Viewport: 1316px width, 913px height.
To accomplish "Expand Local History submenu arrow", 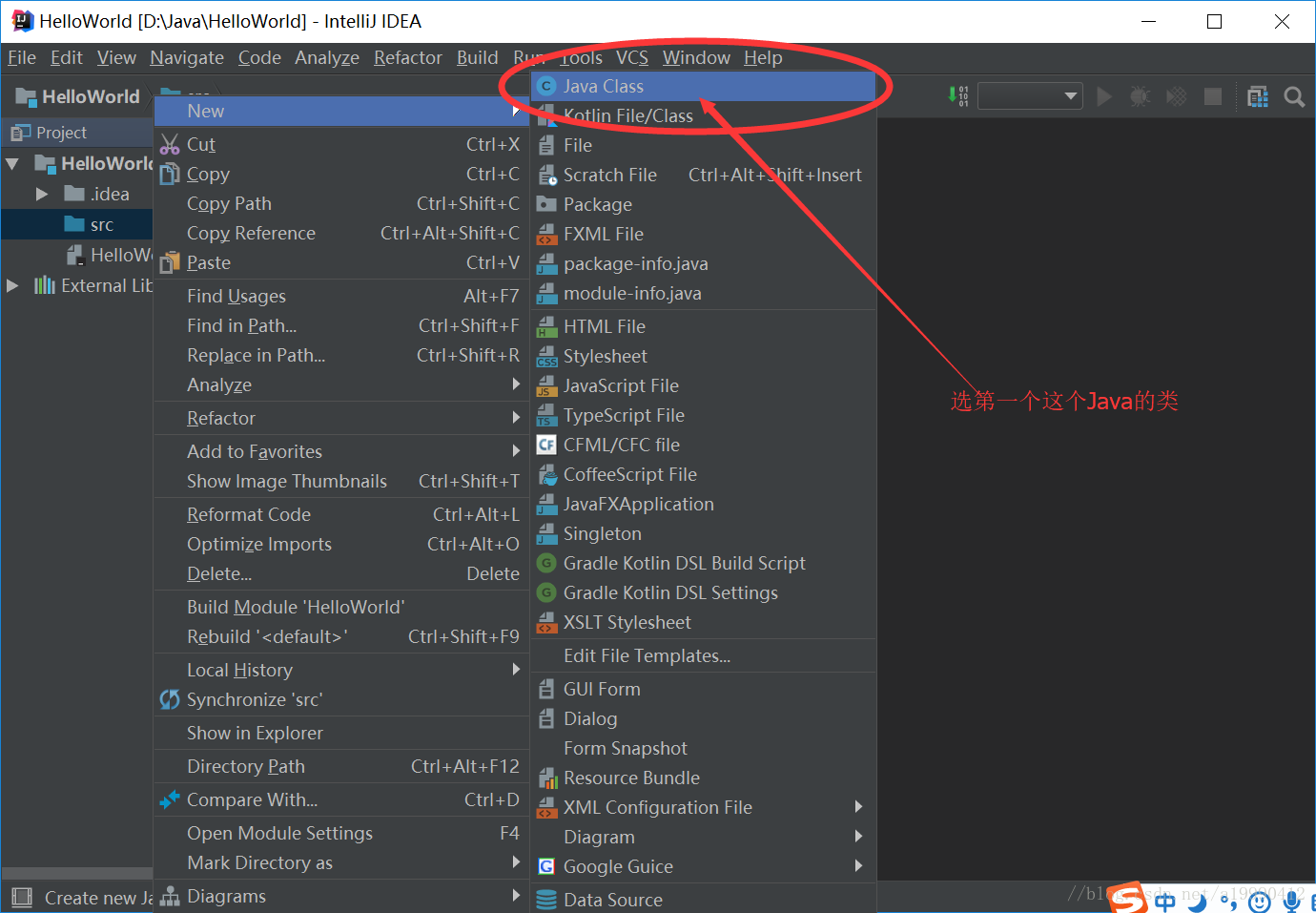I will click(516, 670).
